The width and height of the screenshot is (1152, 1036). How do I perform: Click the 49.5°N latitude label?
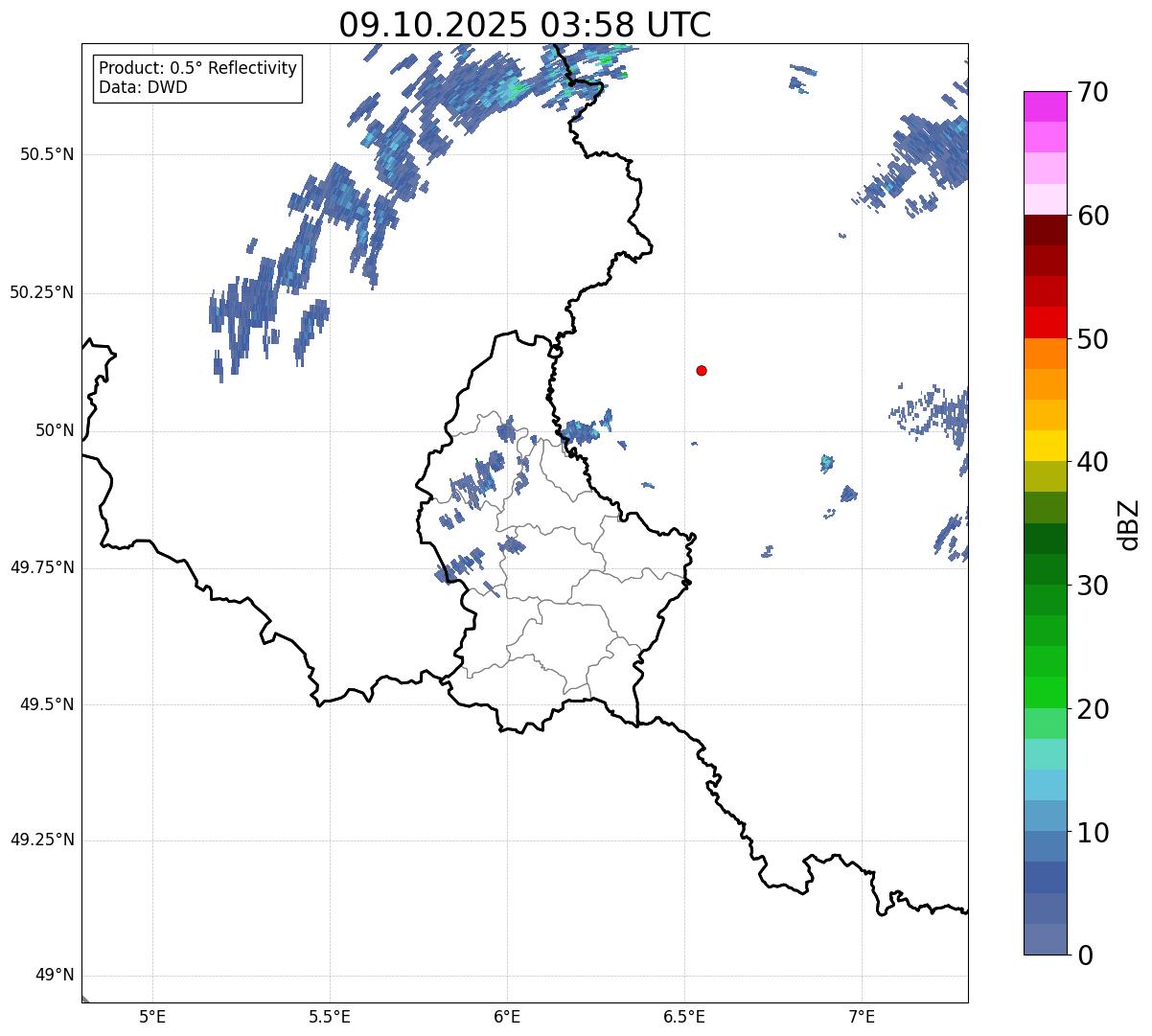tap(46, 704)
